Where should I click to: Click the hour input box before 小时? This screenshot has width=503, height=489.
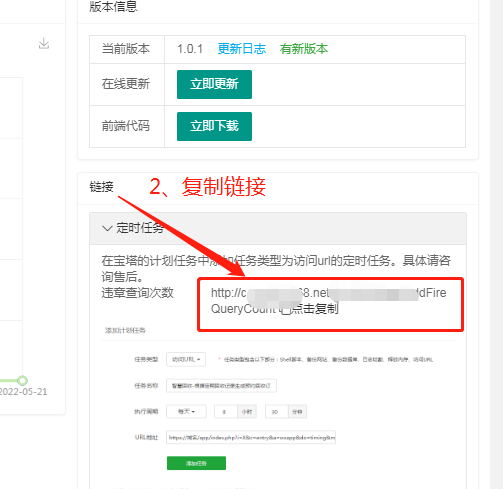point(226,412)
